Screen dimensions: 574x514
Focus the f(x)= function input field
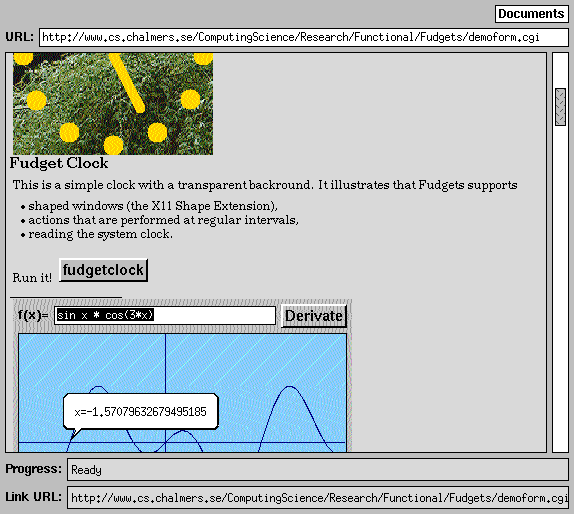point(165,316)
